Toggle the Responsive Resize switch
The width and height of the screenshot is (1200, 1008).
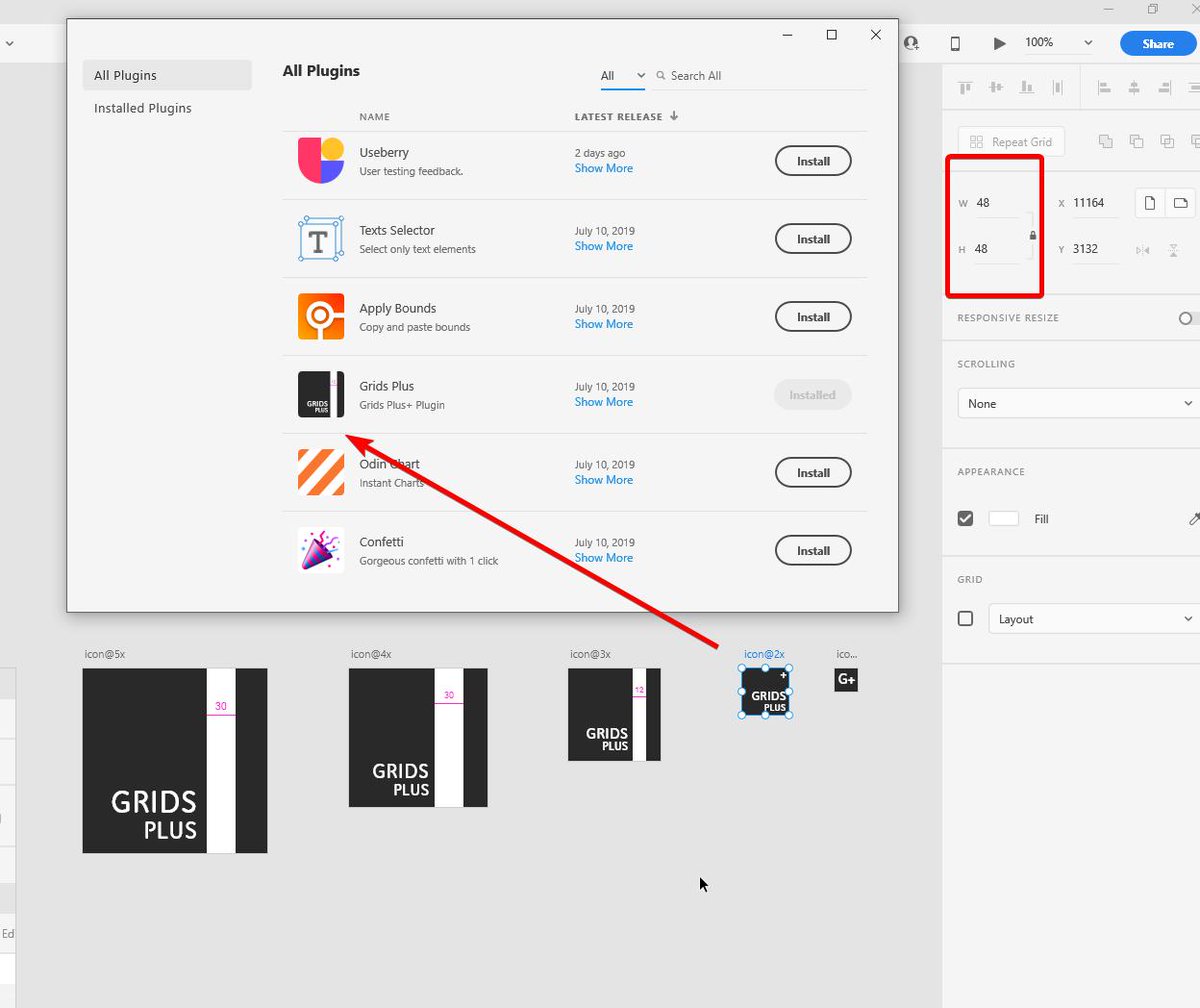tap(1188, 318)
